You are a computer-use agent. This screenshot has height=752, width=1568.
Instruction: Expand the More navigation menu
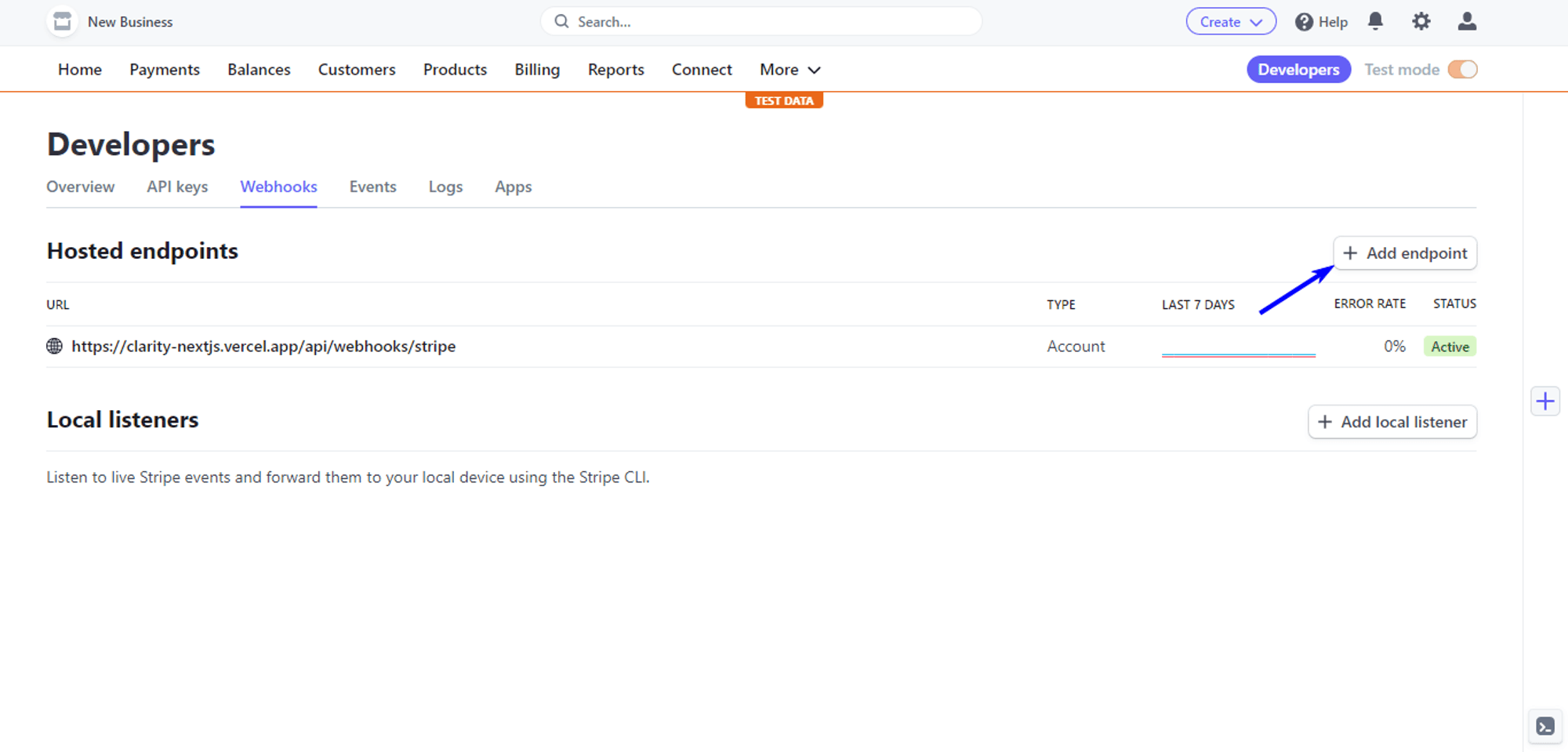point(789,70)
